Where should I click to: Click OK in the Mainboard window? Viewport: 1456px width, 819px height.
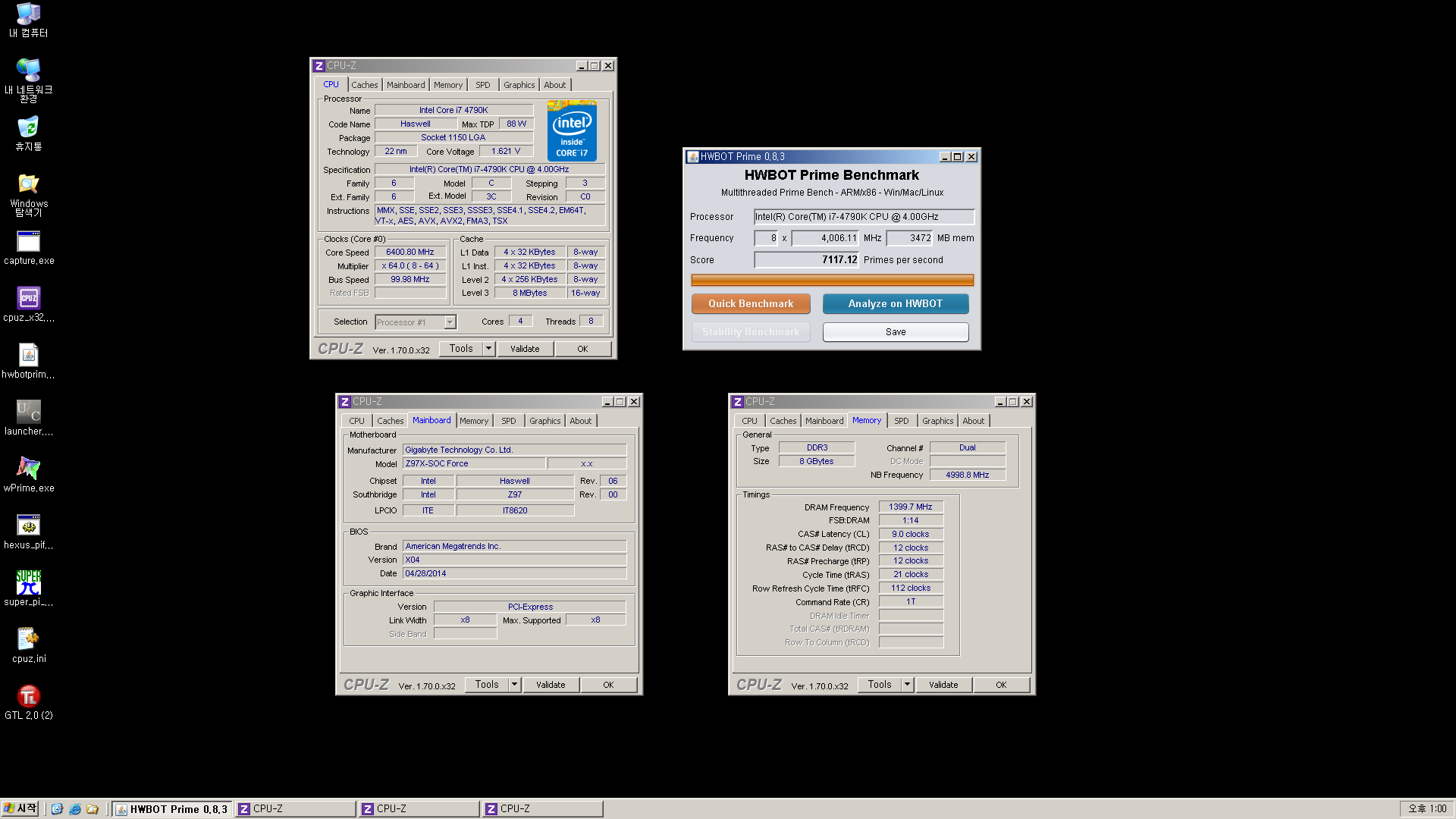tap(608, 685)
